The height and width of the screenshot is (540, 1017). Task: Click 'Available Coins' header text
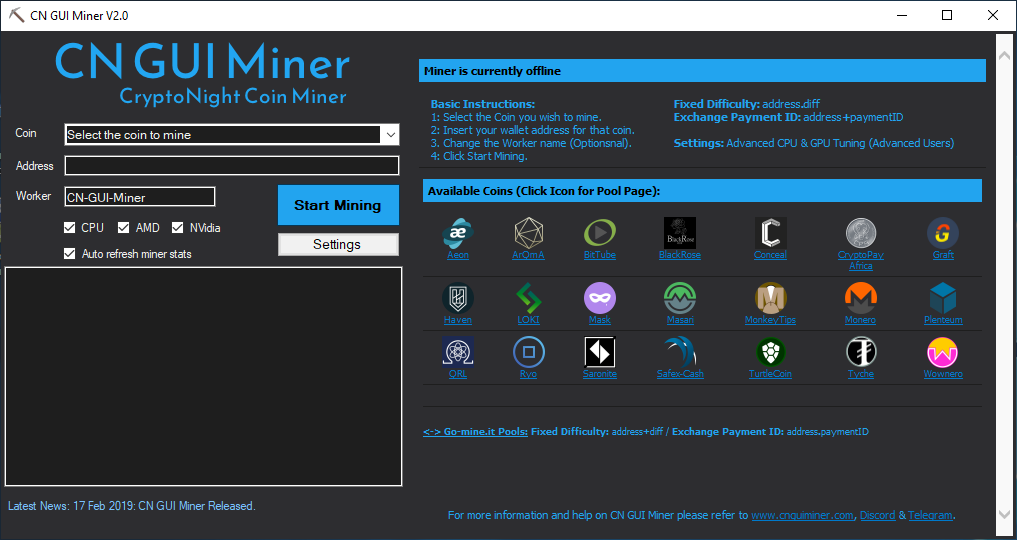pyautogui.click(x=544, y=191)
